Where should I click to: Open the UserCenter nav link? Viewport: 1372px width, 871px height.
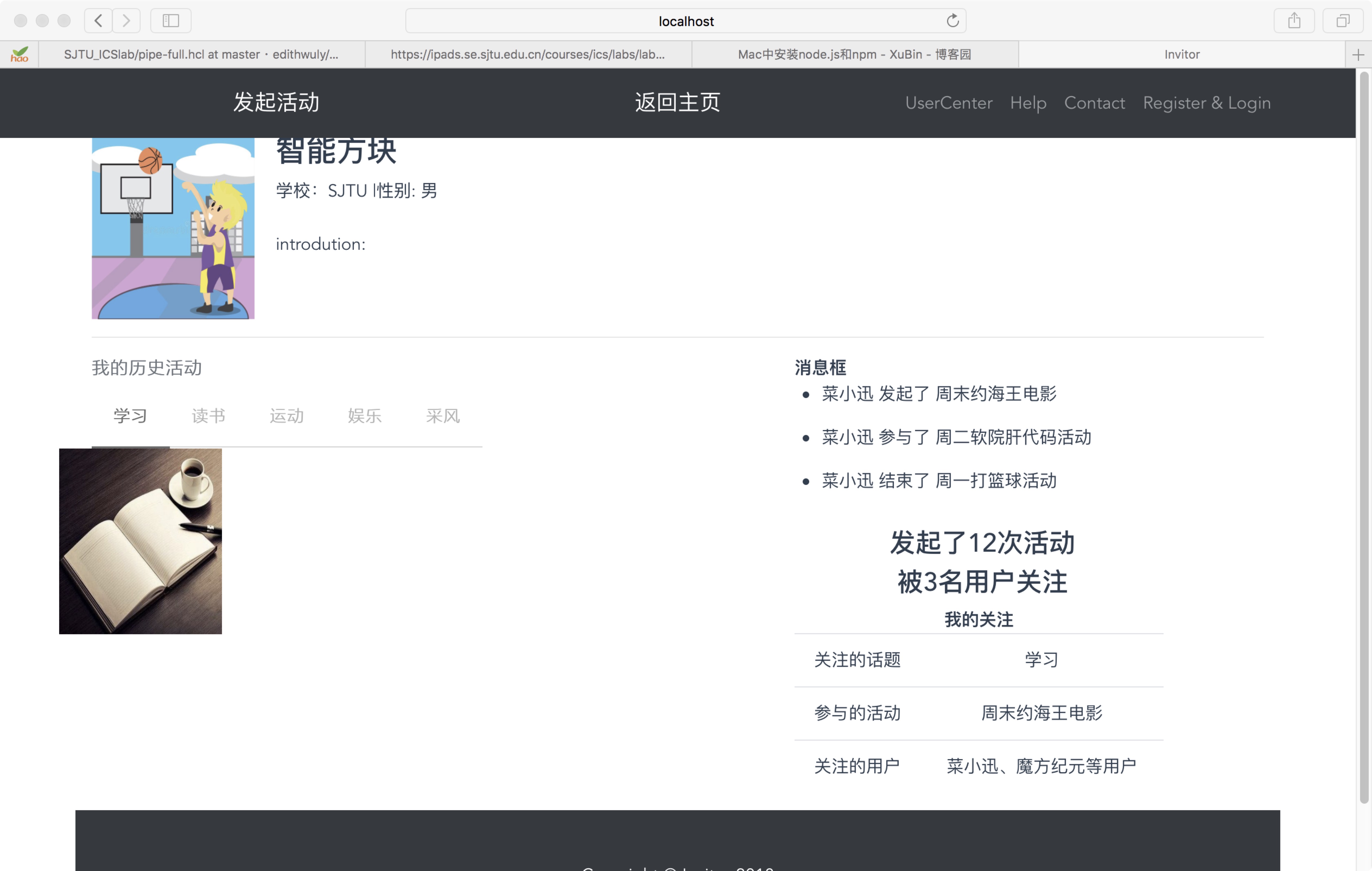[949, 103]
